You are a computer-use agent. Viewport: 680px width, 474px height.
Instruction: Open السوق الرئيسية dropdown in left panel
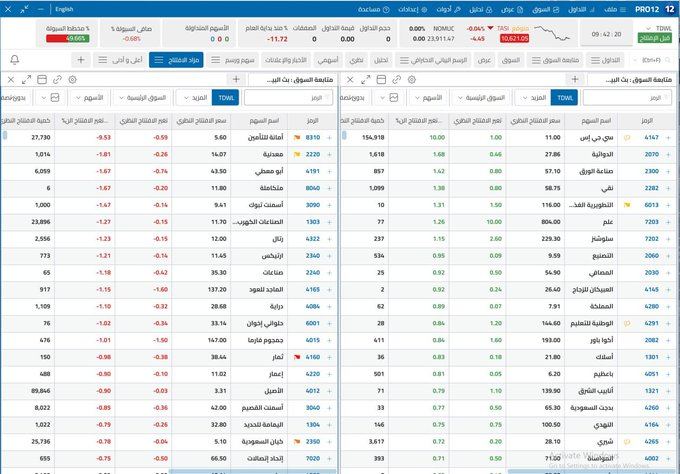[143, 98]
